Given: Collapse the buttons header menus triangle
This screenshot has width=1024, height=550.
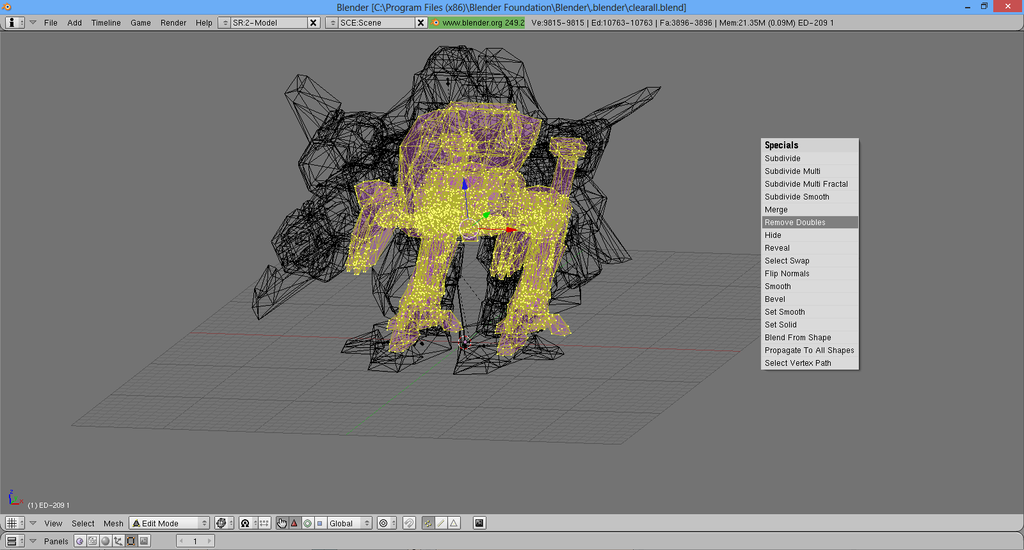Looking at the screenshot, I should point(33,541).
